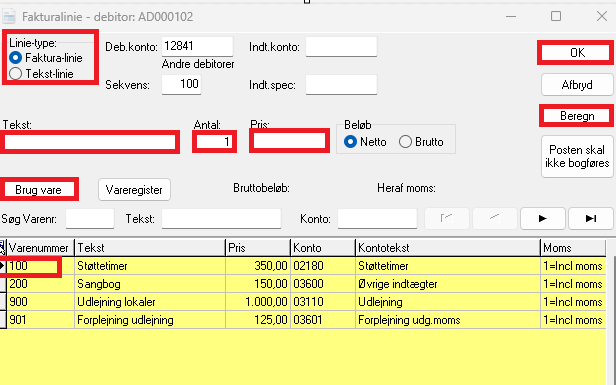The height and width of the screenshot is (385, 616).
Task: Close the Fakturalinie window
Action: [x=601, y=16]
